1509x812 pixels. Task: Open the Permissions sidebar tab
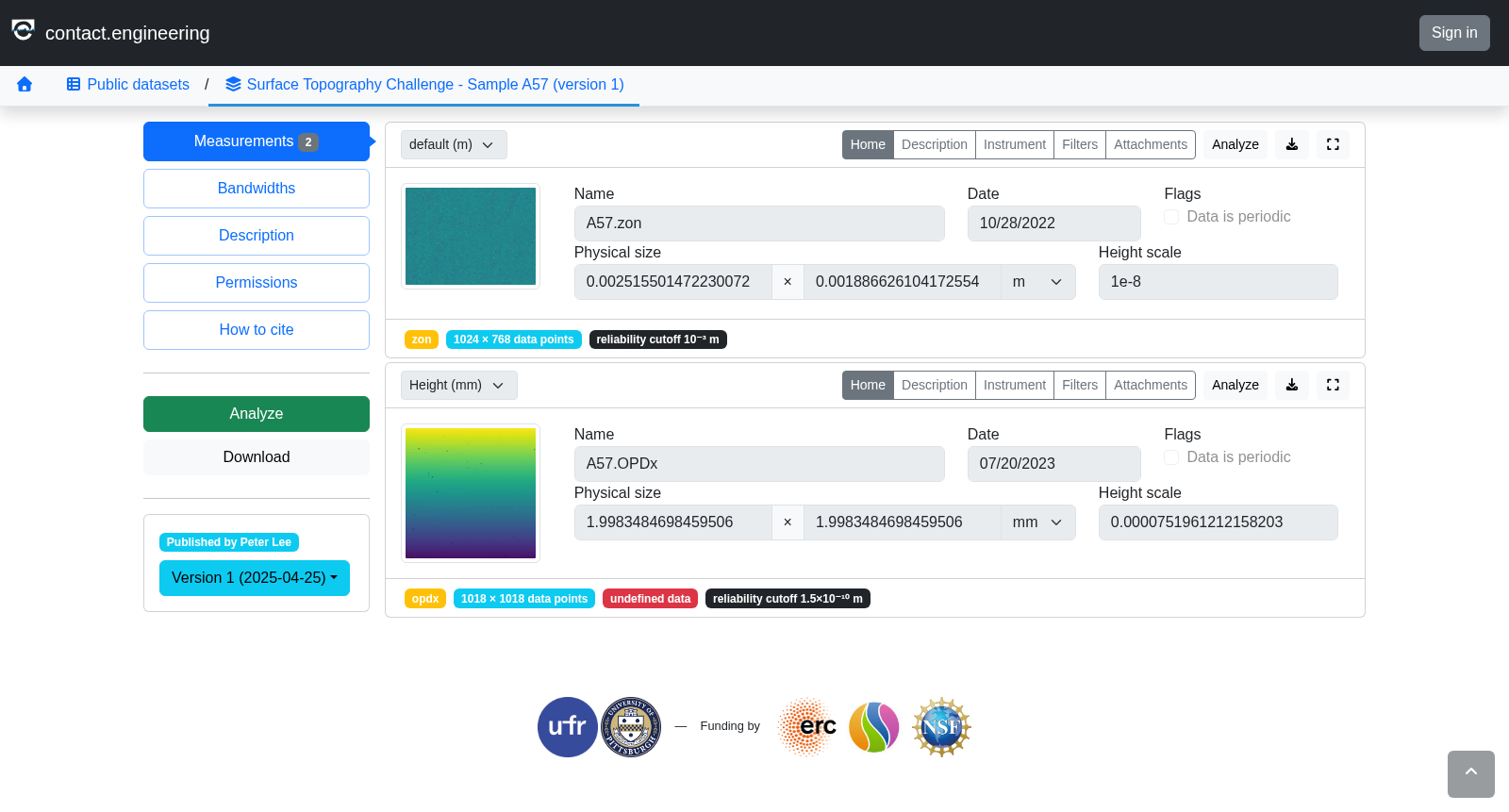click(x=257, y=283)
